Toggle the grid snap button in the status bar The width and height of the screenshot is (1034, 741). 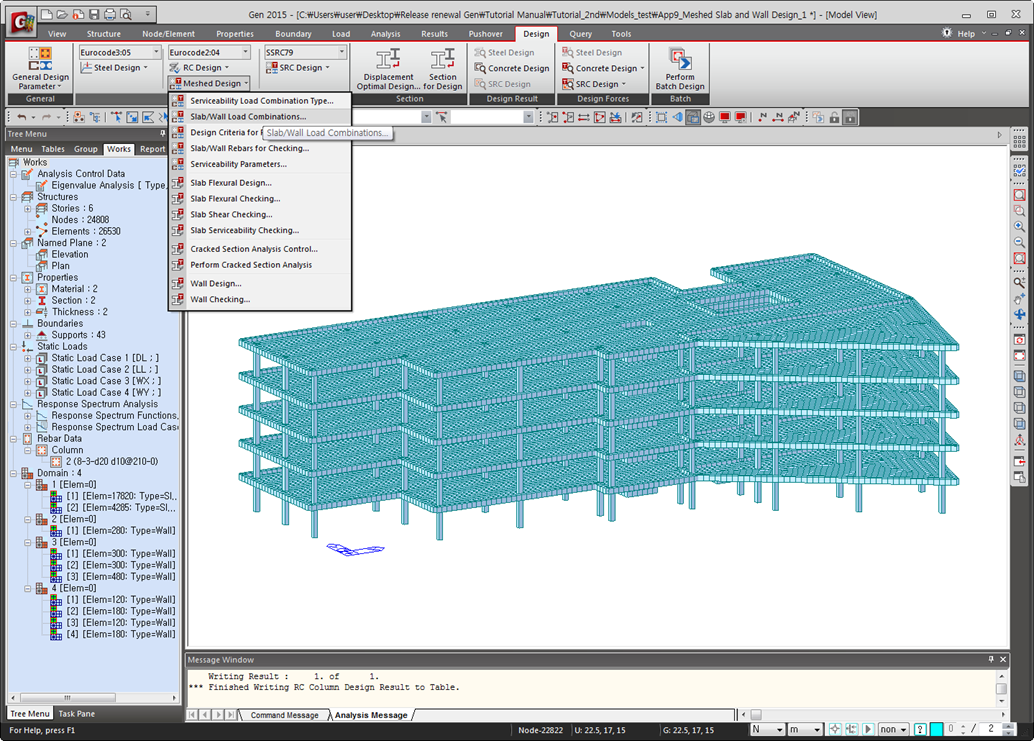pos(852,729)
